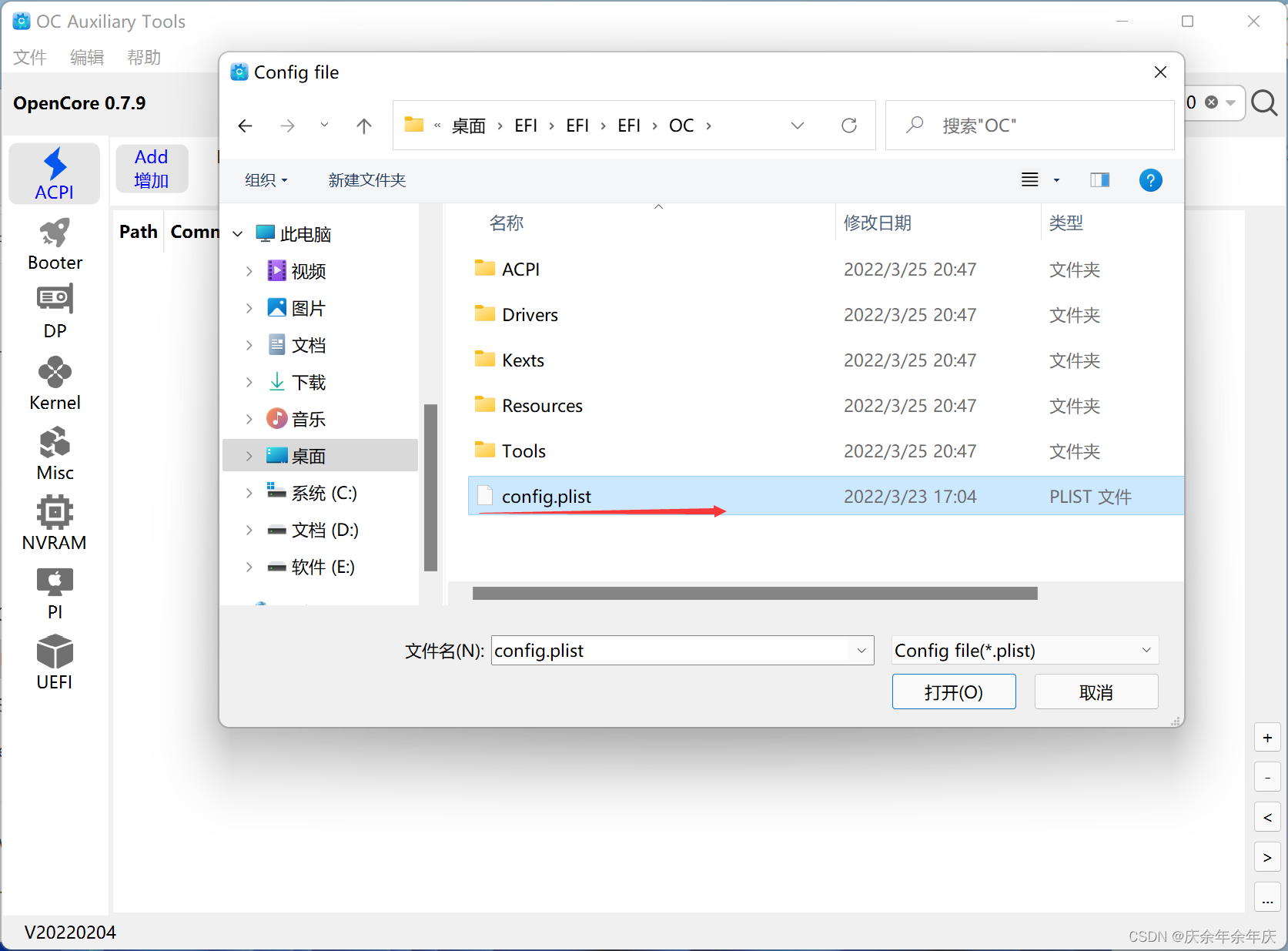The height and width of the screenshot is (951, 1288).
Task: Change the file view layout
Action: click(x=1030, y=180)
